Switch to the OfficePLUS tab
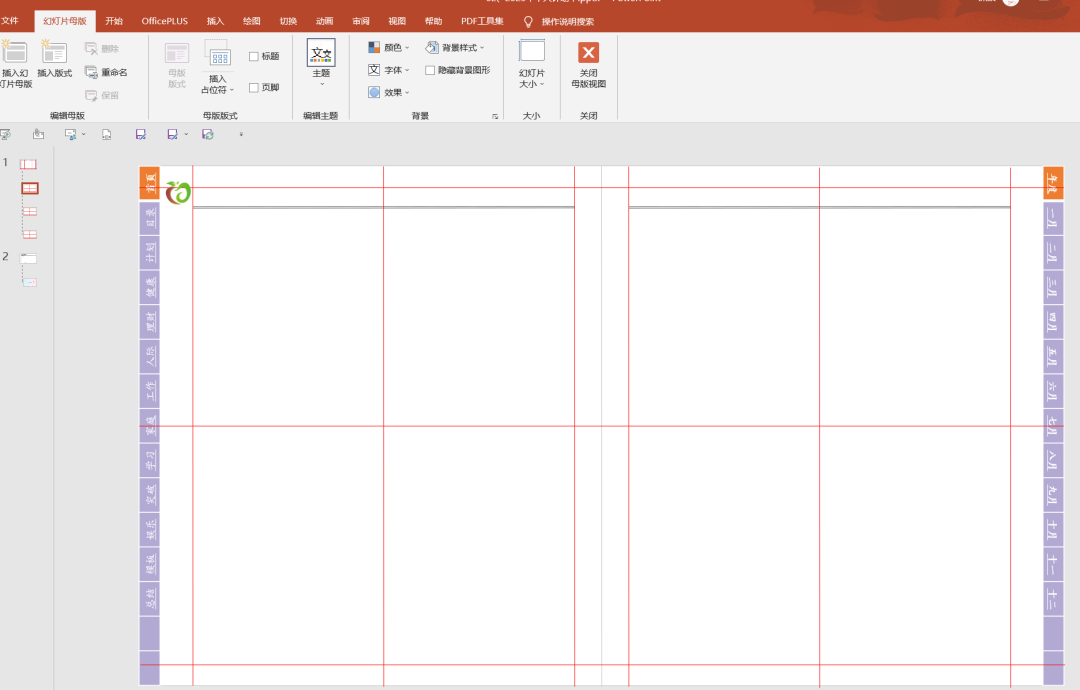Viewport: 1080px width, 690px height. pyautogui.click(x=165, y=21)
